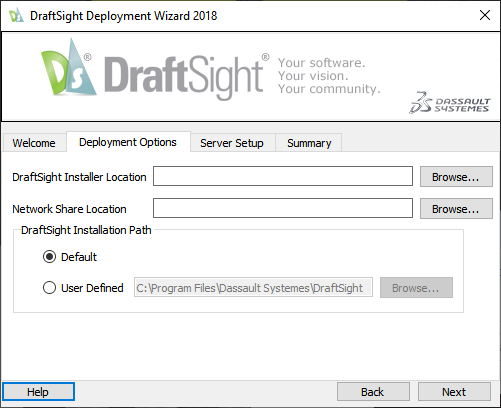Click the DraftSight logo in banner

point(155,70)
